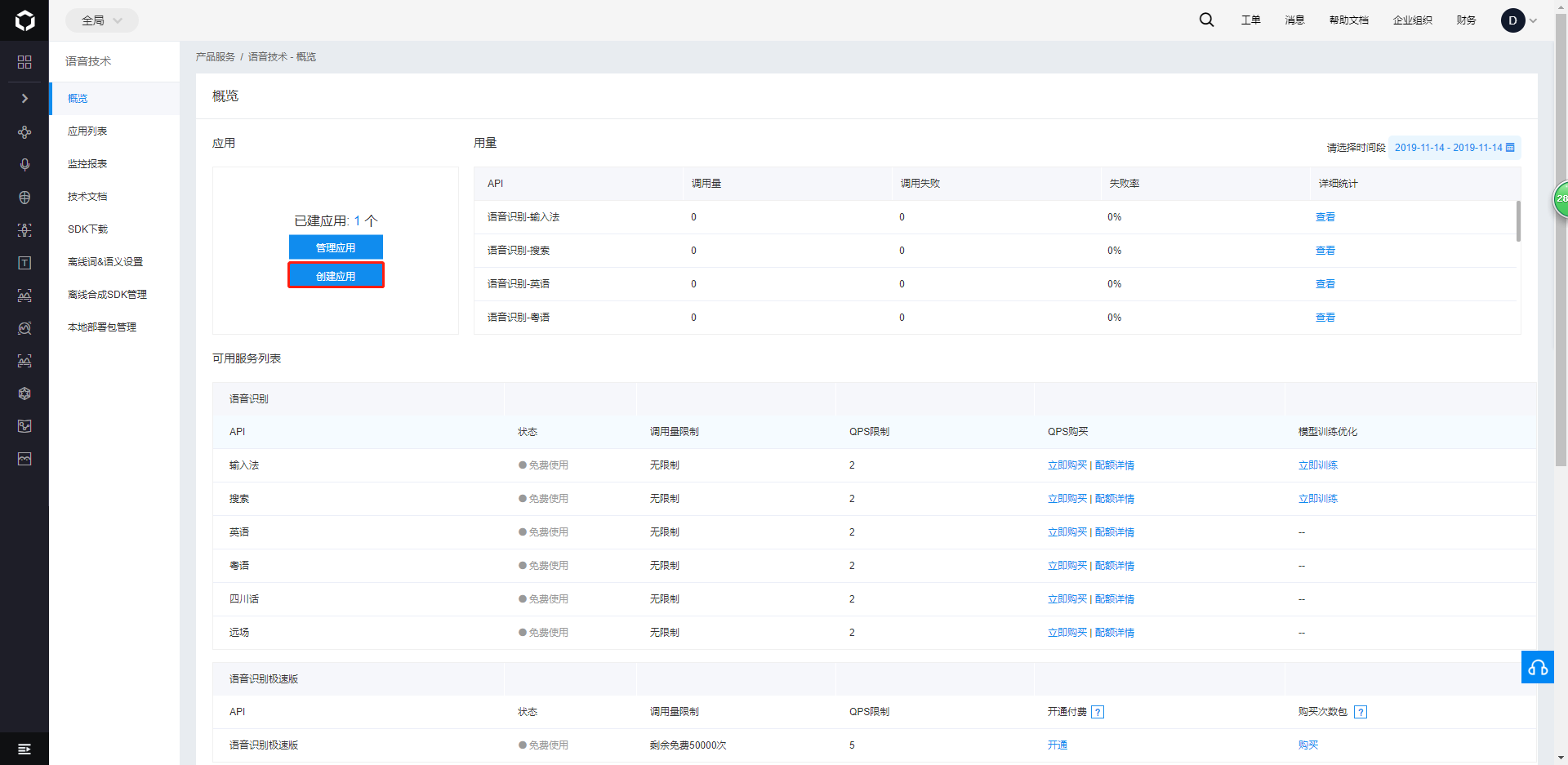1568x765 pixels.
Task: Open the last picture icon in the sidebar
Action: tap(24, 459)
